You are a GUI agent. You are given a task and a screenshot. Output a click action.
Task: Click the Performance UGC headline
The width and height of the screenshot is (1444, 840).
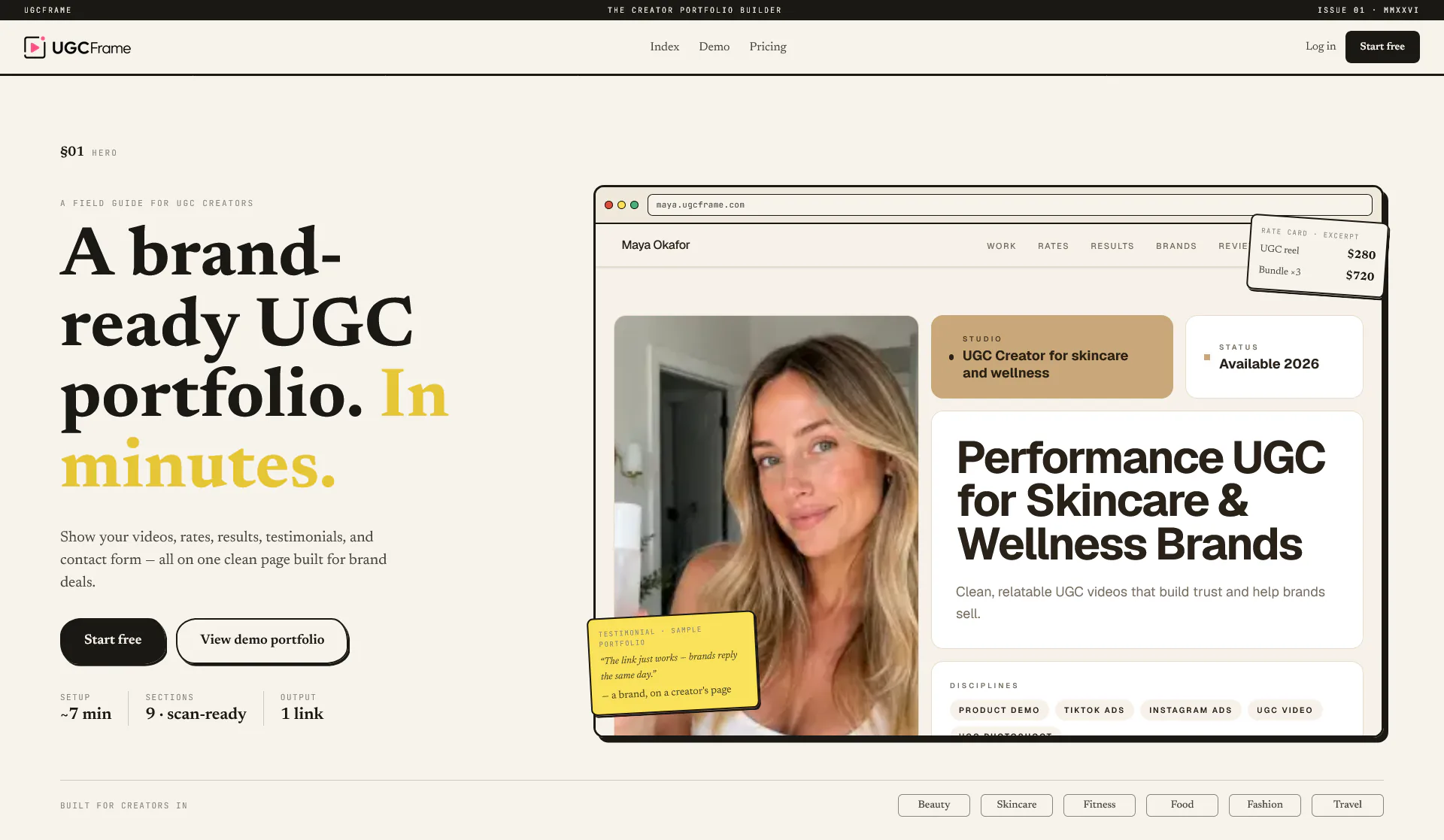[x=1140, y=501]
